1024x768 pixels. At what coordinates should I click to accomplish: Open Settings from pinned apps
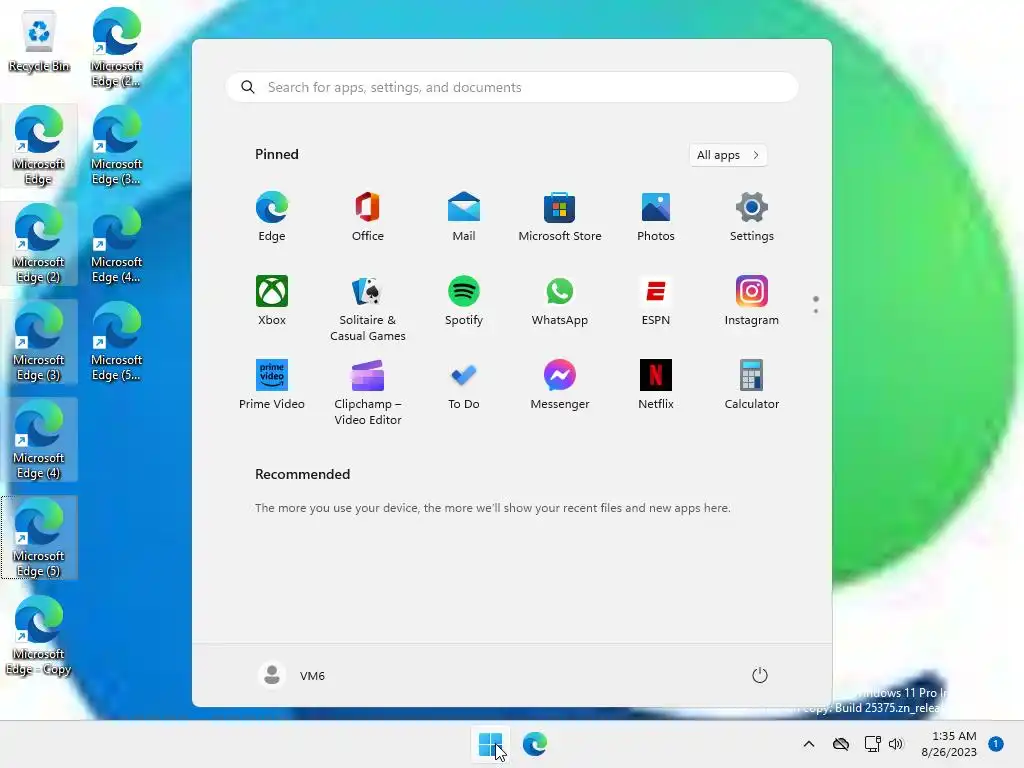752,216
